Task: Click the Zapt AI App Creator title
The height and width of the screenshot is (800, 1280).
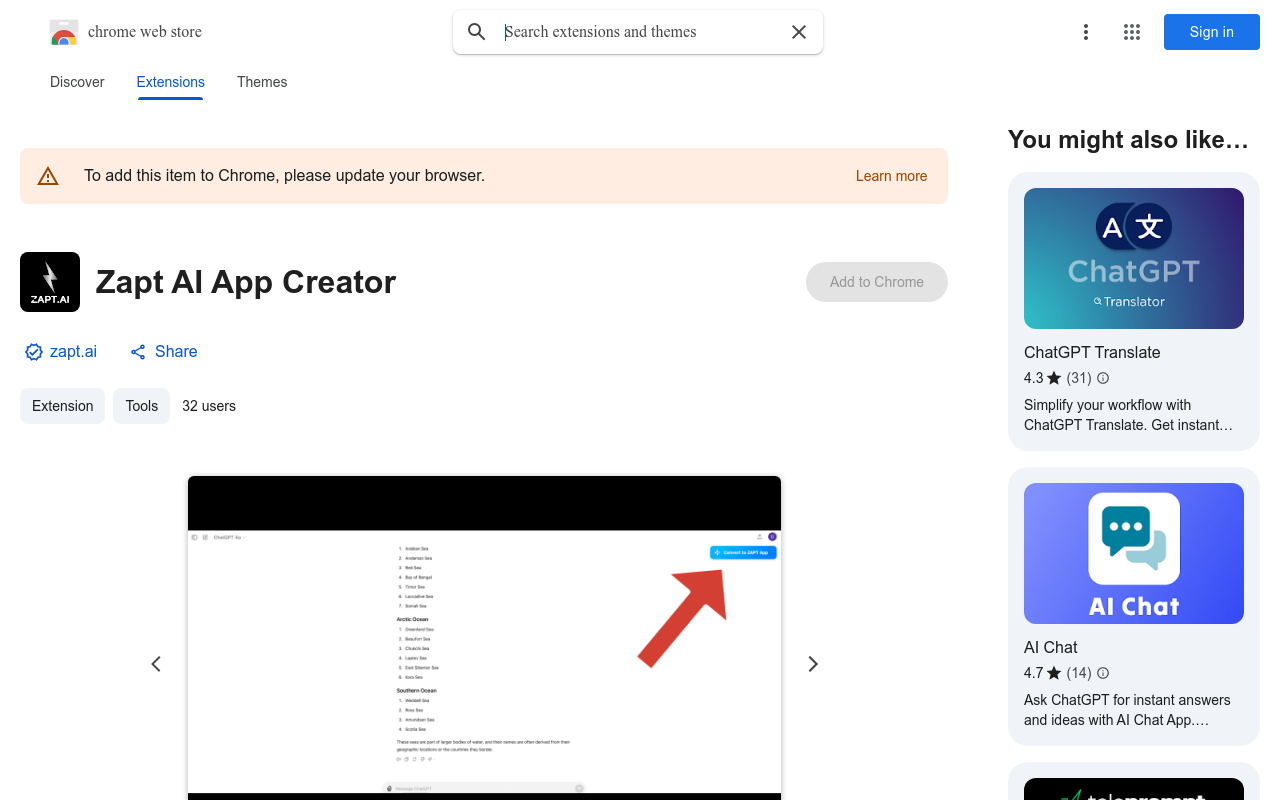Action: [246, 282]
